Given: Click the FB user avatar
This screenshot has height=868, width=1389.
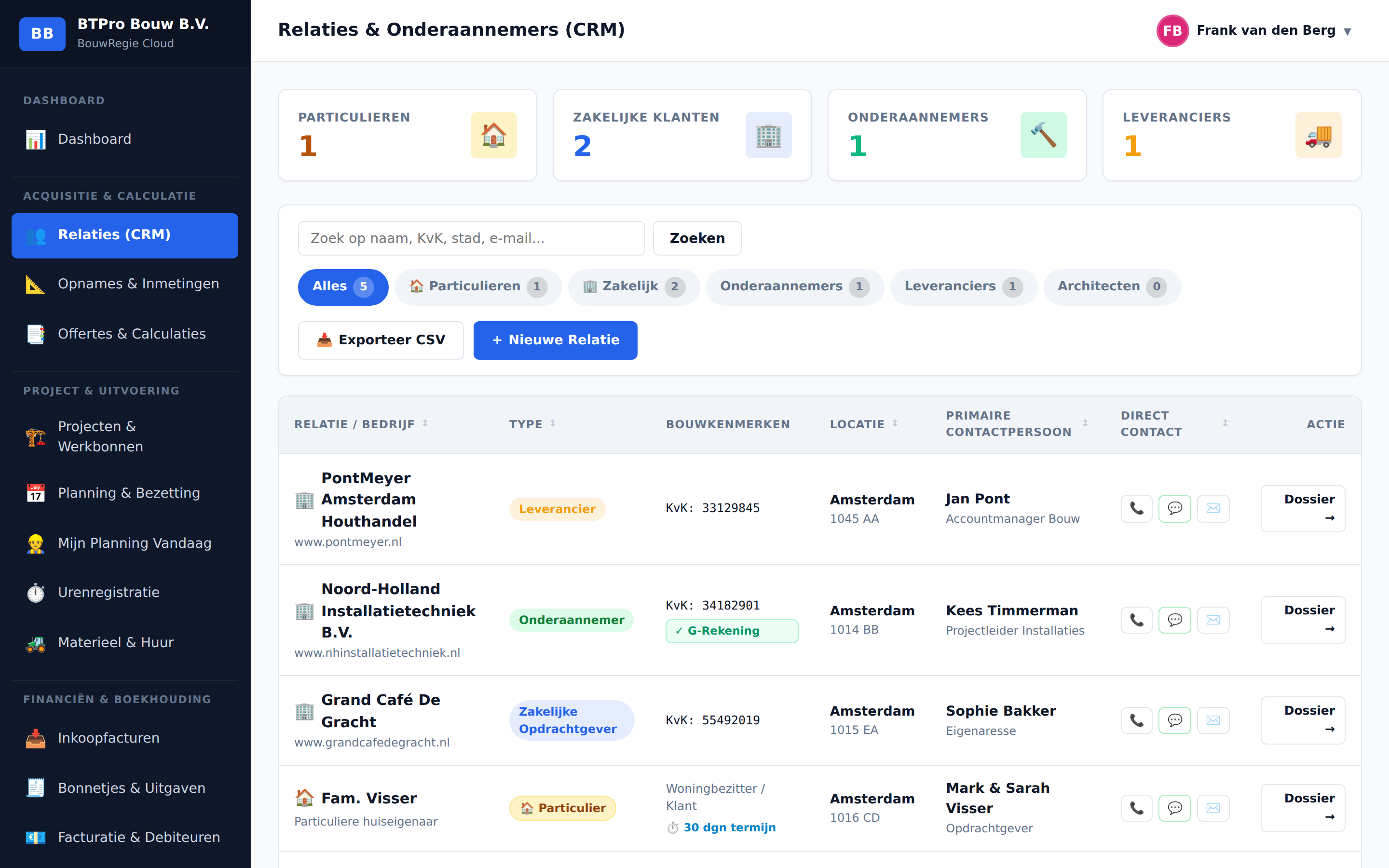Looking at the screenshot, I should 1172,30.
